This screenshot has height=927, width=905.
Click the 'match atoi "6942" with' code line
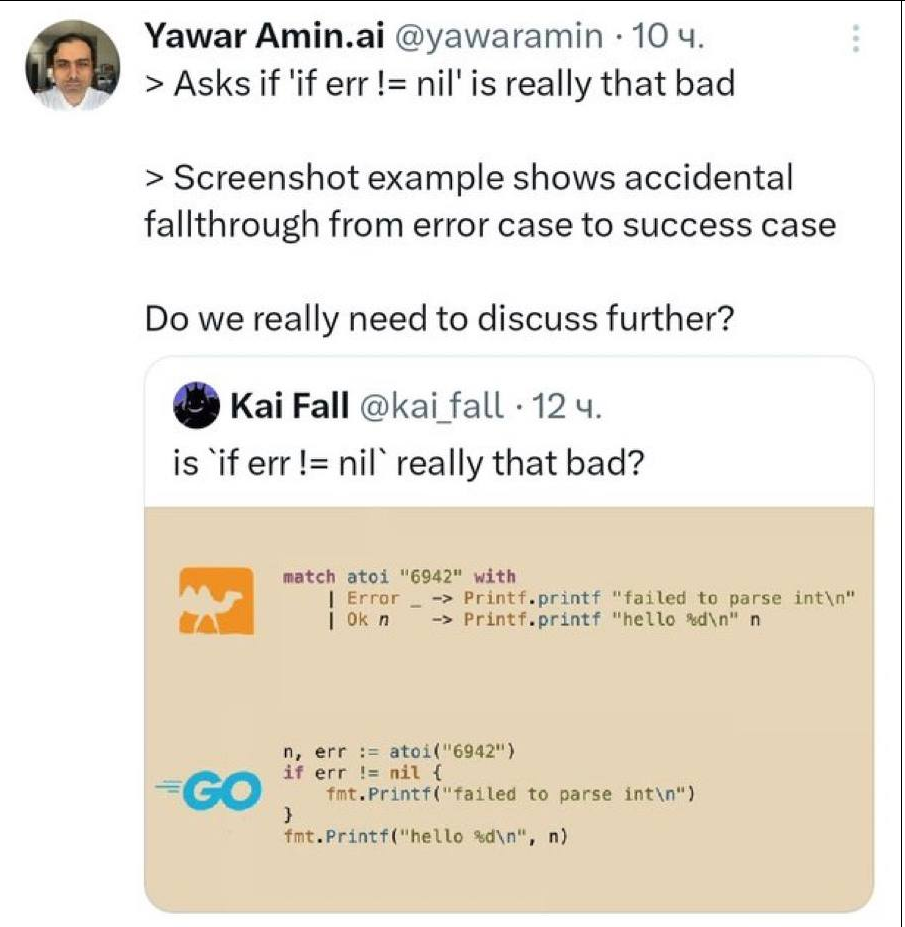(399, 576)
